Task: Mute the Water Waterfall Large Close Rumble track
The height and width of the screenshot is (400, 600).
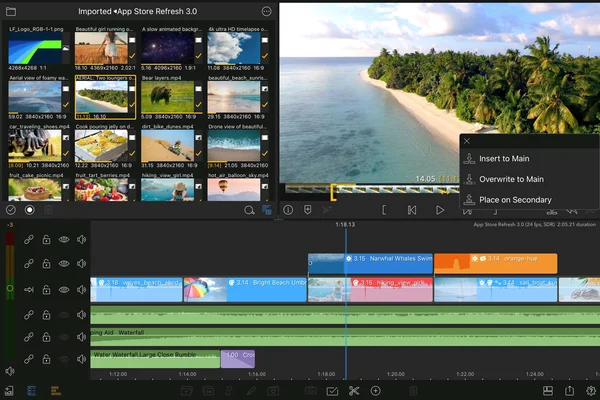Action: click(x=81, y=359)
